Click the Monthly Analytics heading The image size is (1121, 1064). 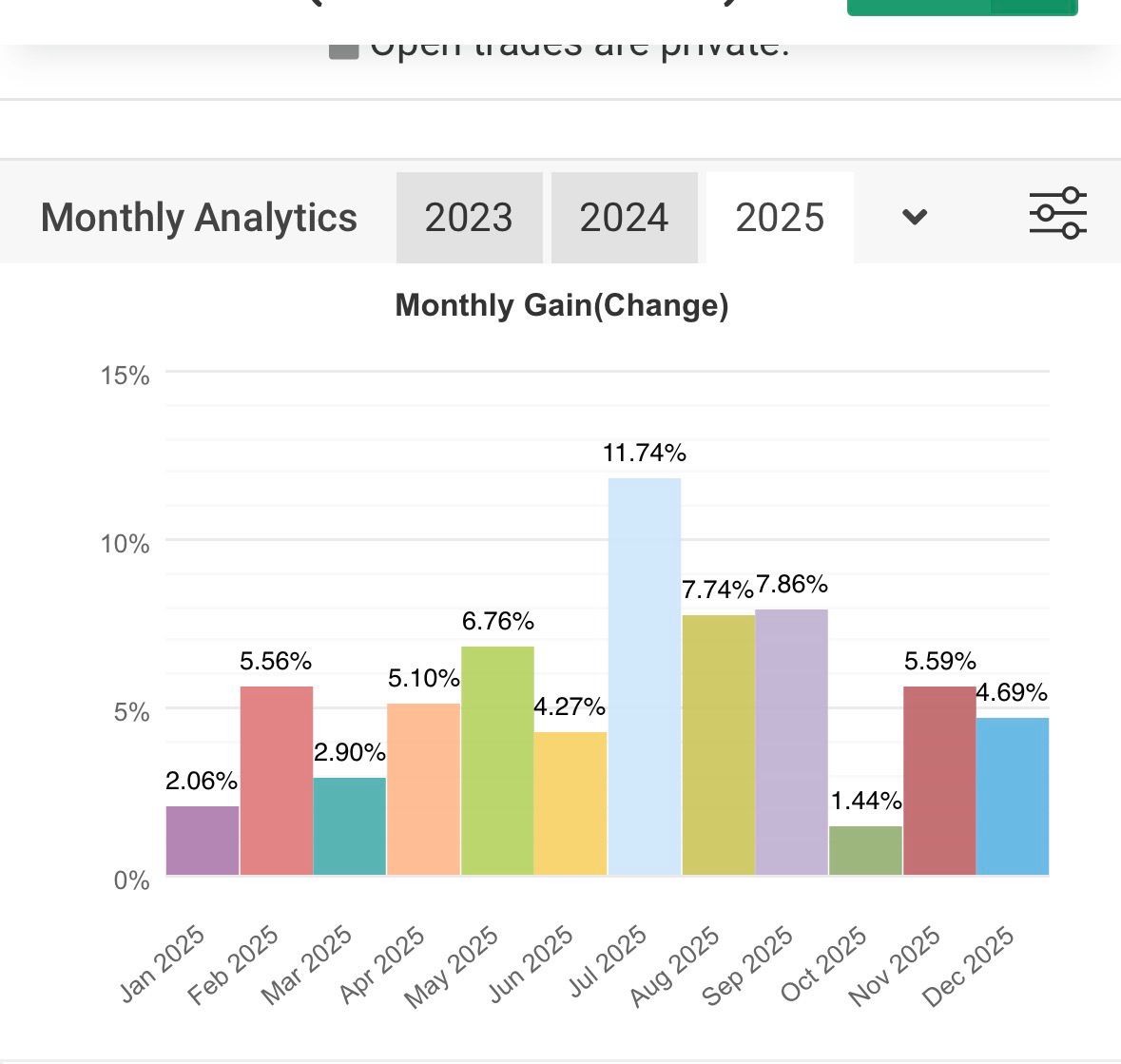tap(199, 218)
